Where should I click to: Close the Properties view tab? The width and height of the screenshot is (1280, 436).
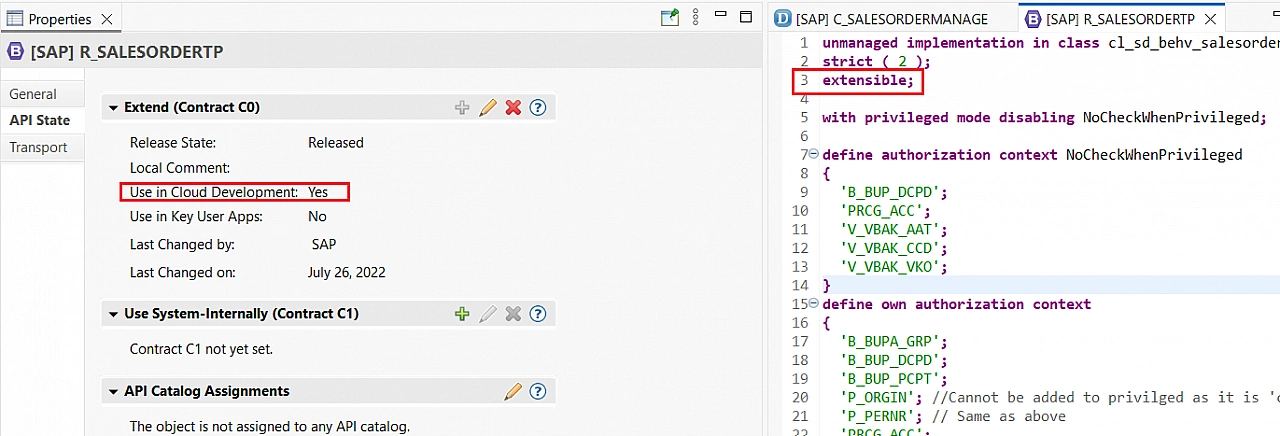click(107, 19)
